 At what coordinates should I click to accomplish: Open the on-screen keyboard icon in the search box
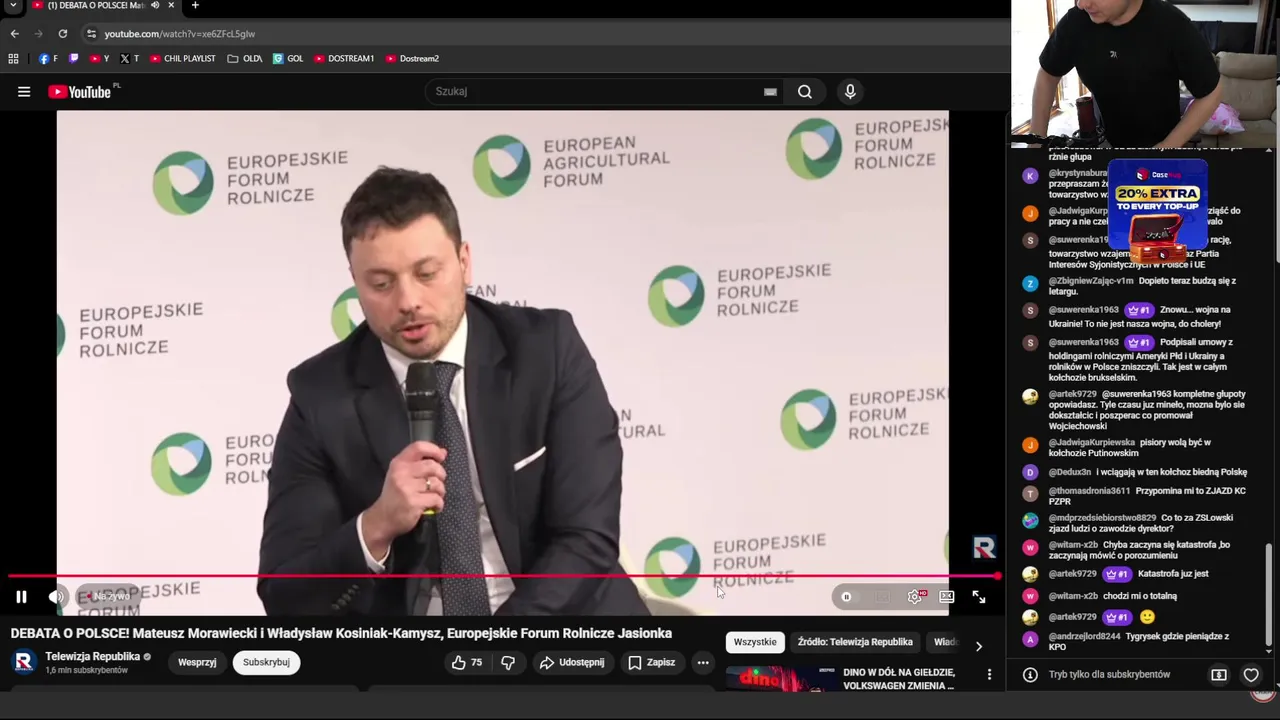click(770, 92)
